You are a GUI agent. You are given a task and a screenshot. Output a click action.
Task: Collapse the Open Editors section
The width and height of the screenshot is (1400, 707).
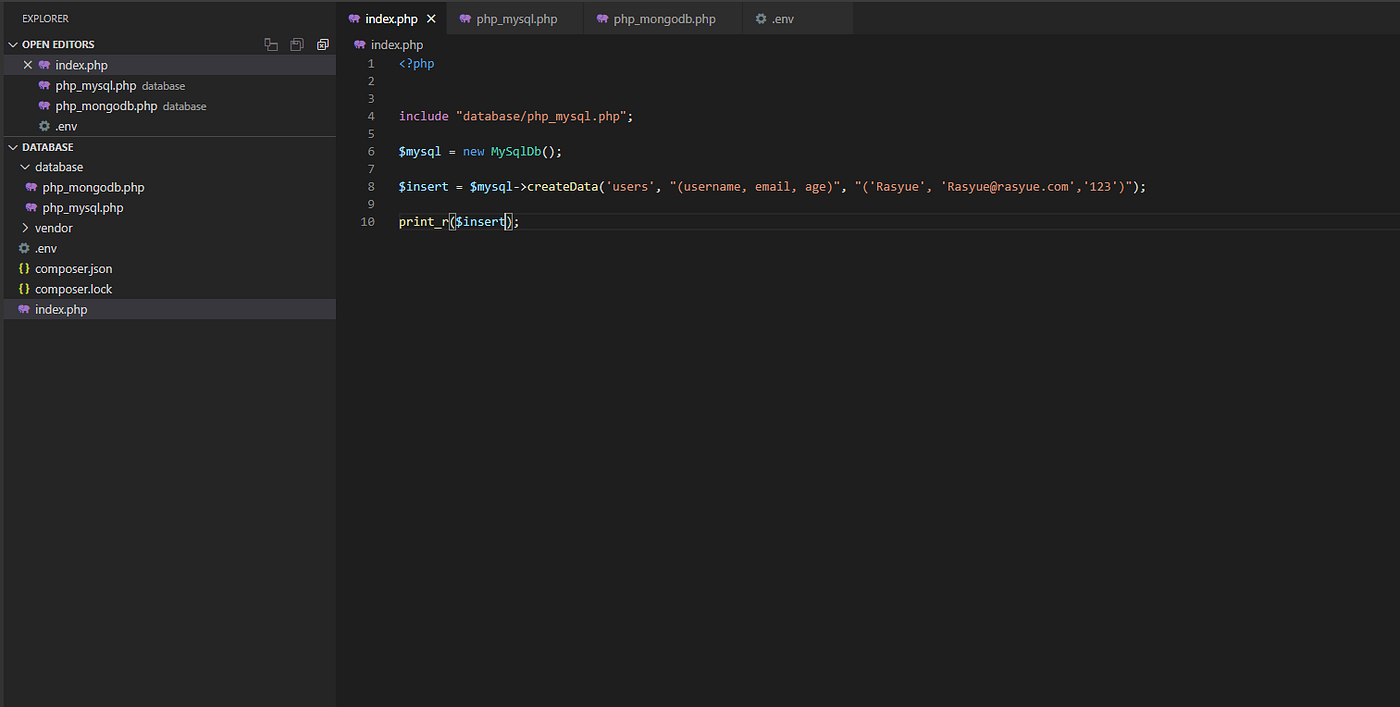tap(13, 45)
